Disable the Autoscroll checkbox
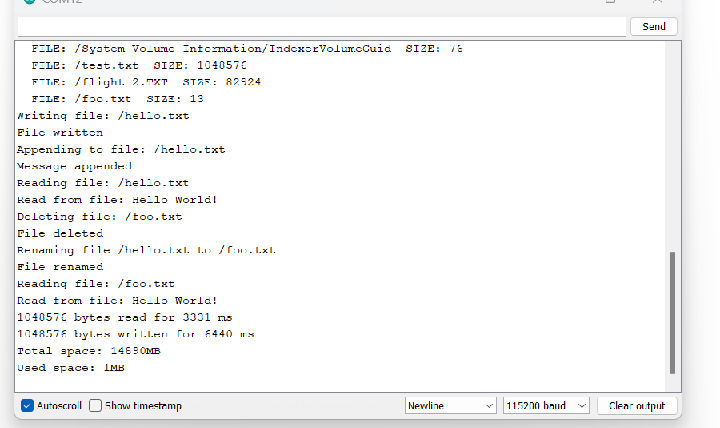Image resolution: width=720 pixels, height=428 pixels. pos(27,406)
